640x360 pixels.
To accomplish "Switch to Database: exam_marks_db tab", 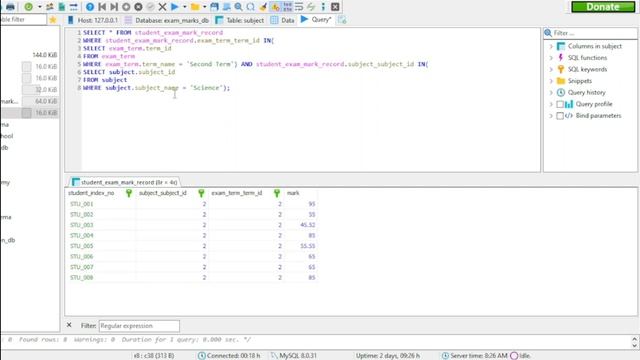I will click(x=167, y=20).
